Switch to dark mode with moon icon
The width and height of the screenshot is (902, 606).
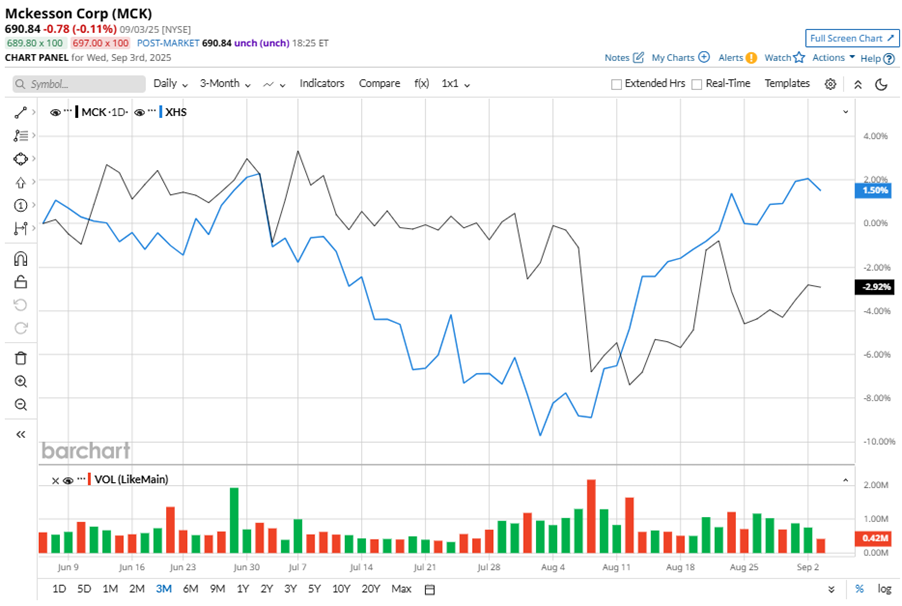click(881, 85)
